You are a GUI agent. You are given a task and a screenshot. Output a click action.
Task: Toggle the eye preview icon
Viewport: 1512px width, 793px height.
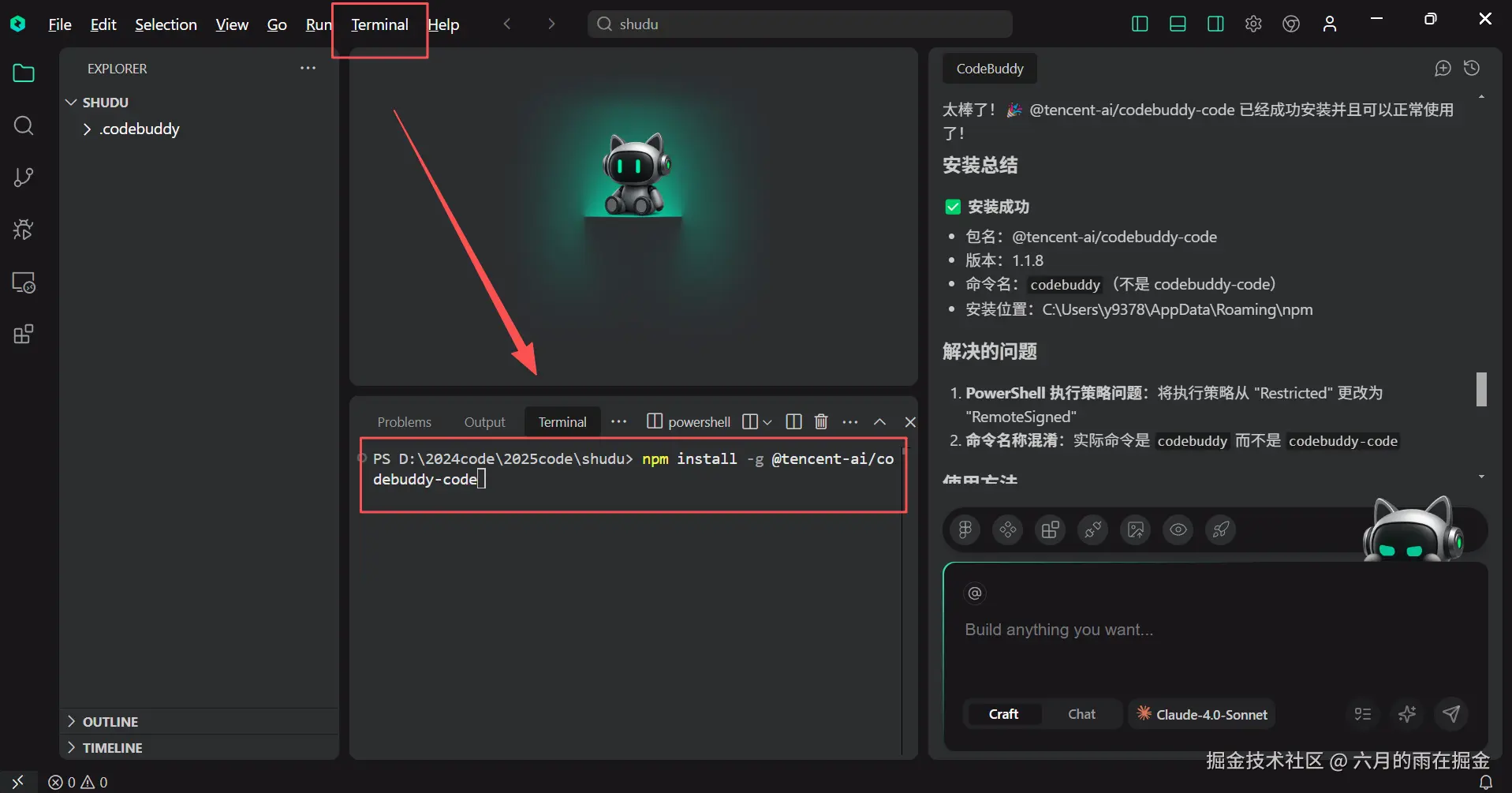pos(1178,529)
